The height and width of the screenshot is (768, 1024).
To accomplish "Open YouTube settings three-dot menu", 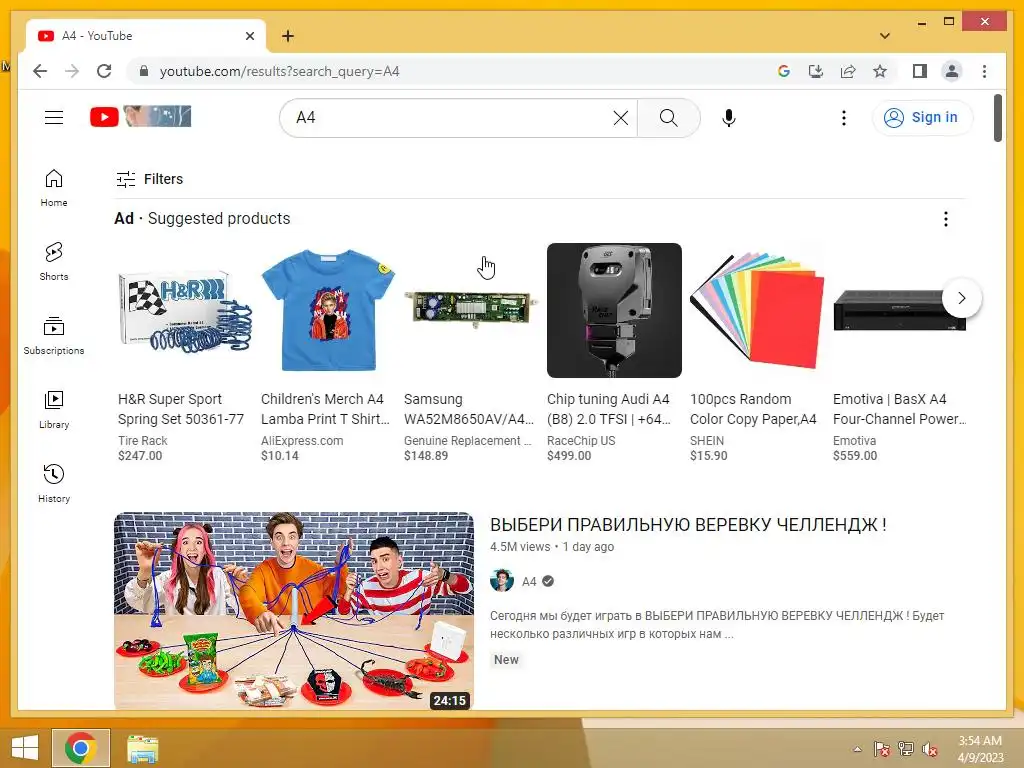I will coord(844,118).
